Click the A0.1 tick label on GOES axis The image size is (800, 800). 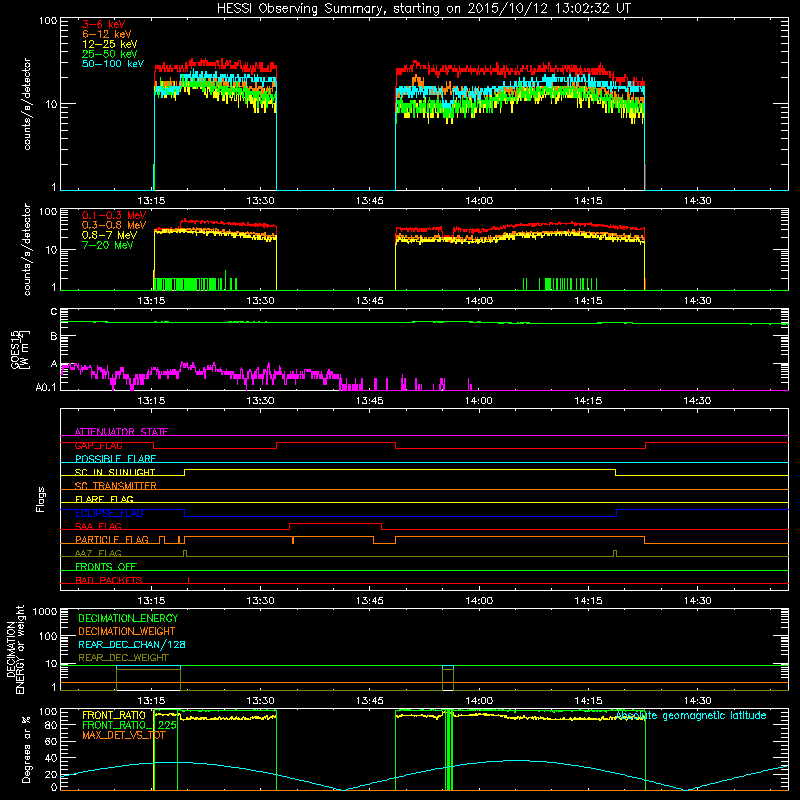(x=46, y=388)
